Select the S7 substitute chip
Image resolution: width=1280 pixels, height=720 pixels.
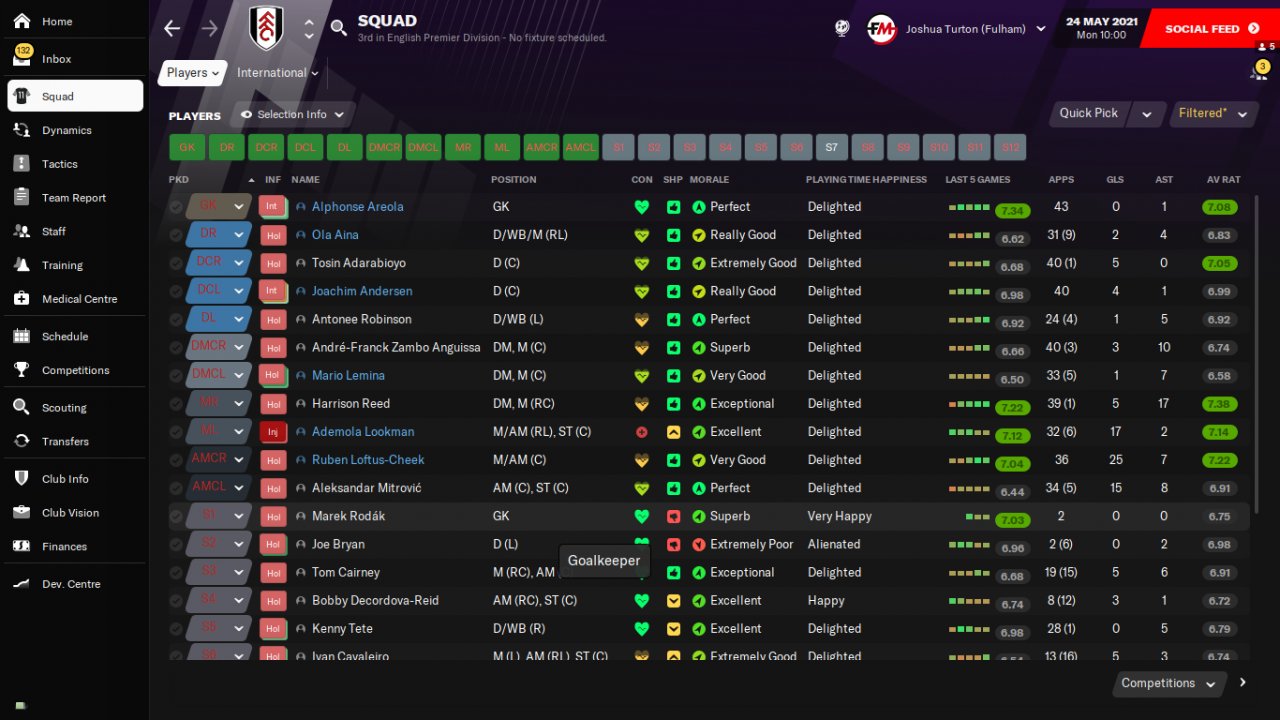pyautogui.click(x=831, y=147)
